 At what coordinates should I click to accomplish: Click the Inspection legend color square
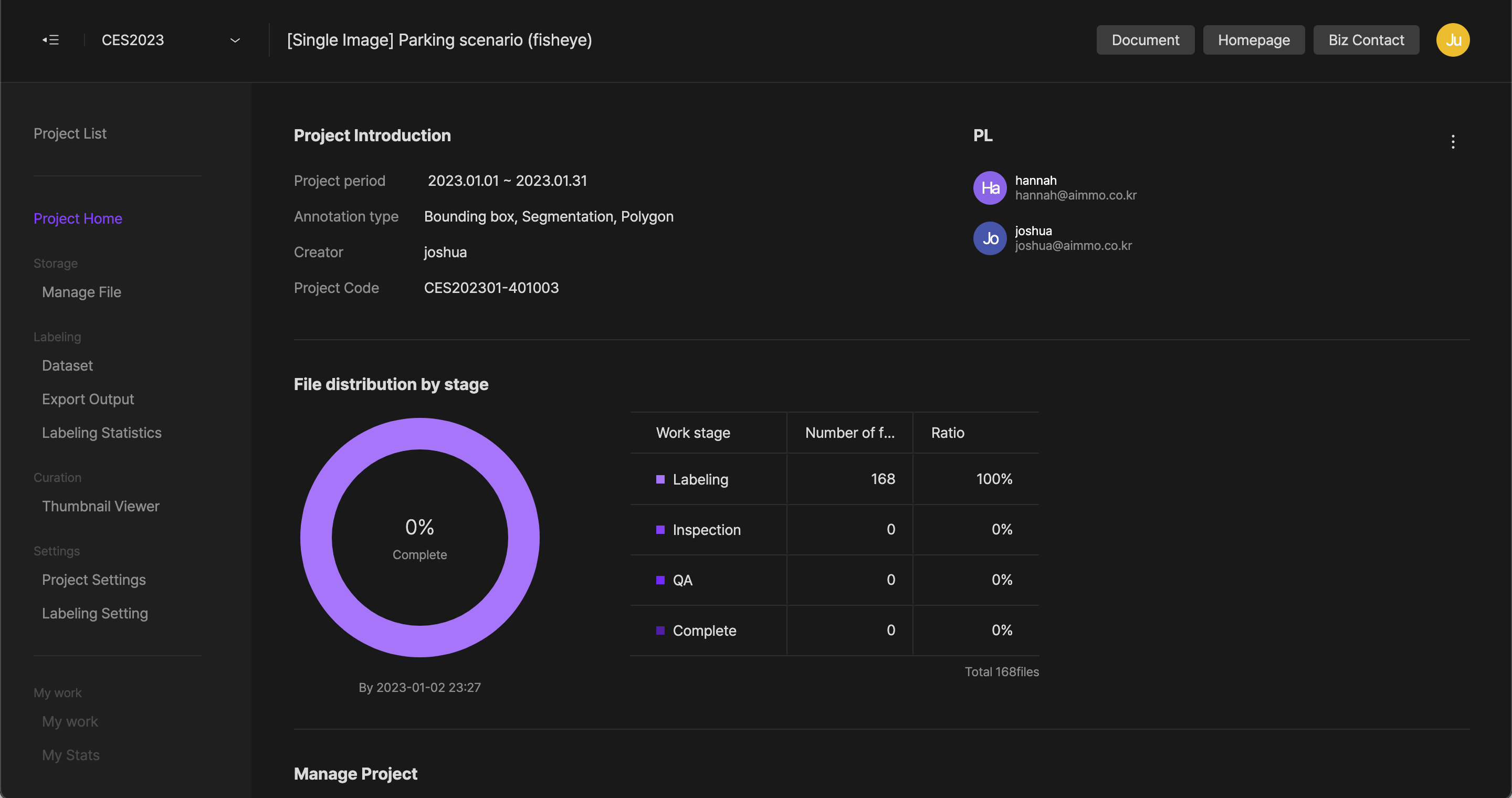coord(660,530)
